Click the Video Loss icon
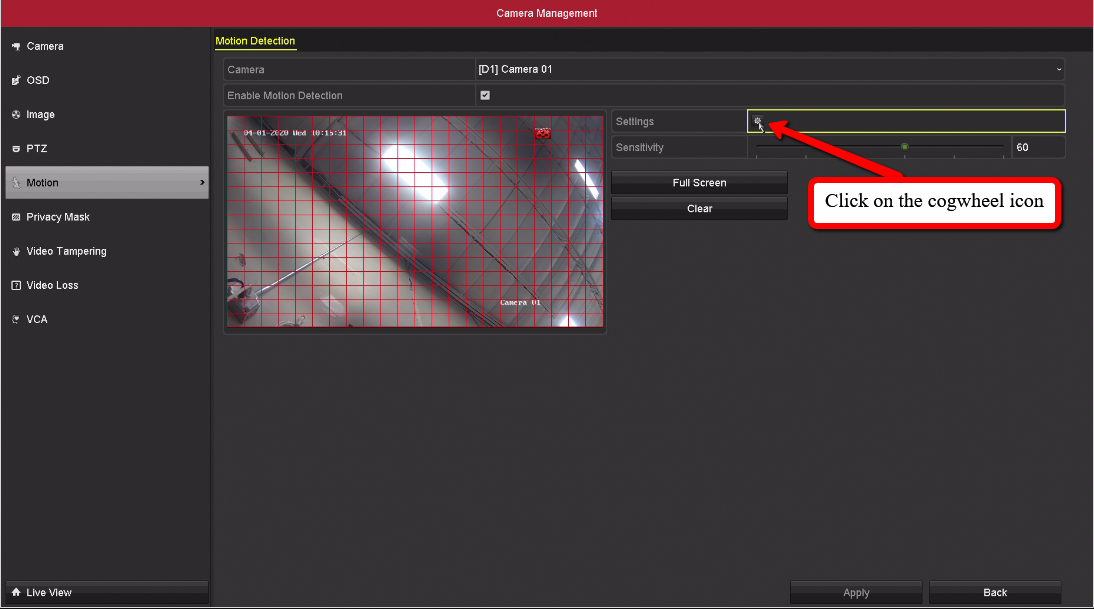Viewport: 1094px width, 609px height. tap(16, 286)
